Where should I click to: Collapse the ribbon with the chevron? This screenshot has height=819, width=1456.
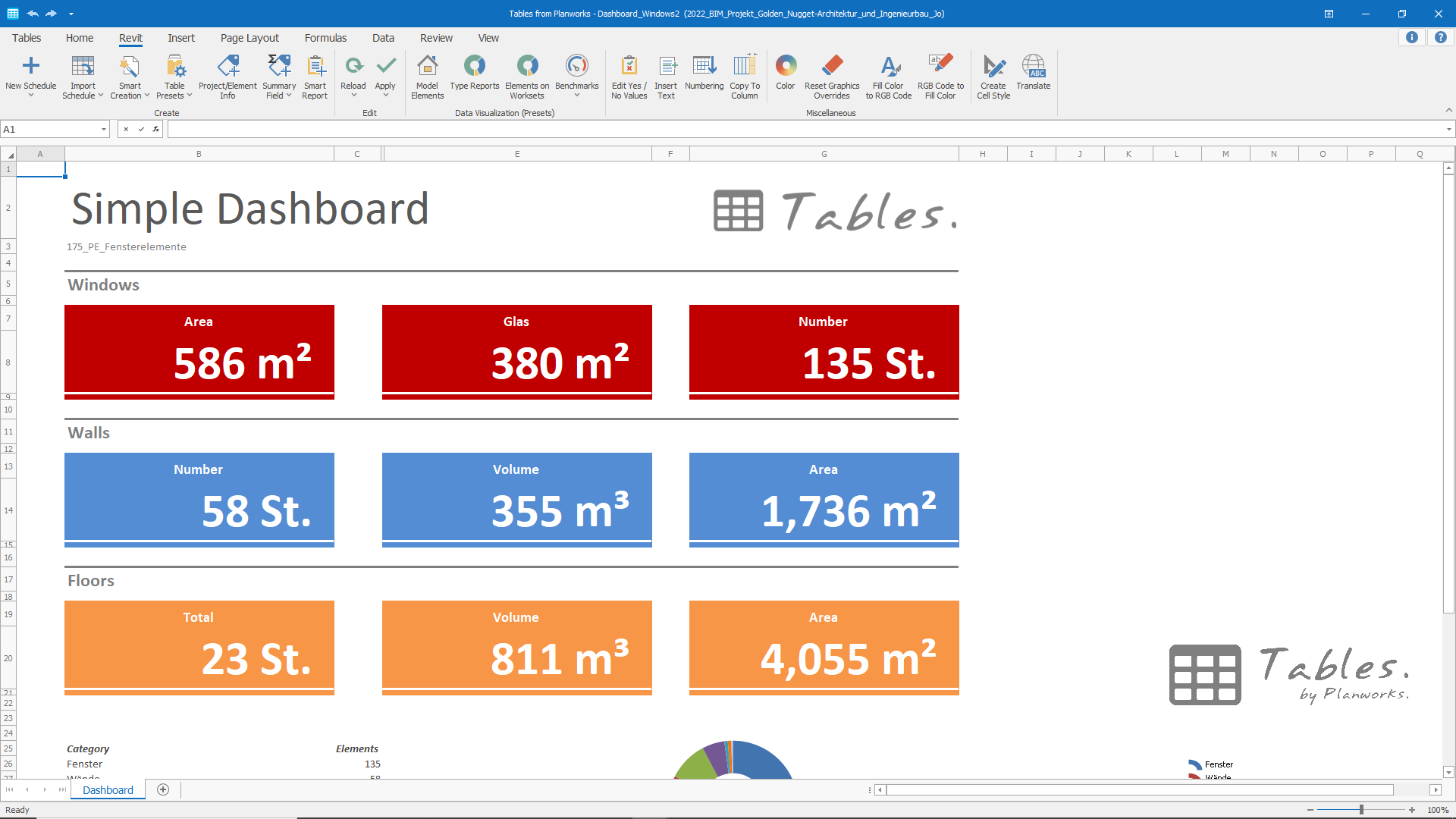pos(1448,111)
